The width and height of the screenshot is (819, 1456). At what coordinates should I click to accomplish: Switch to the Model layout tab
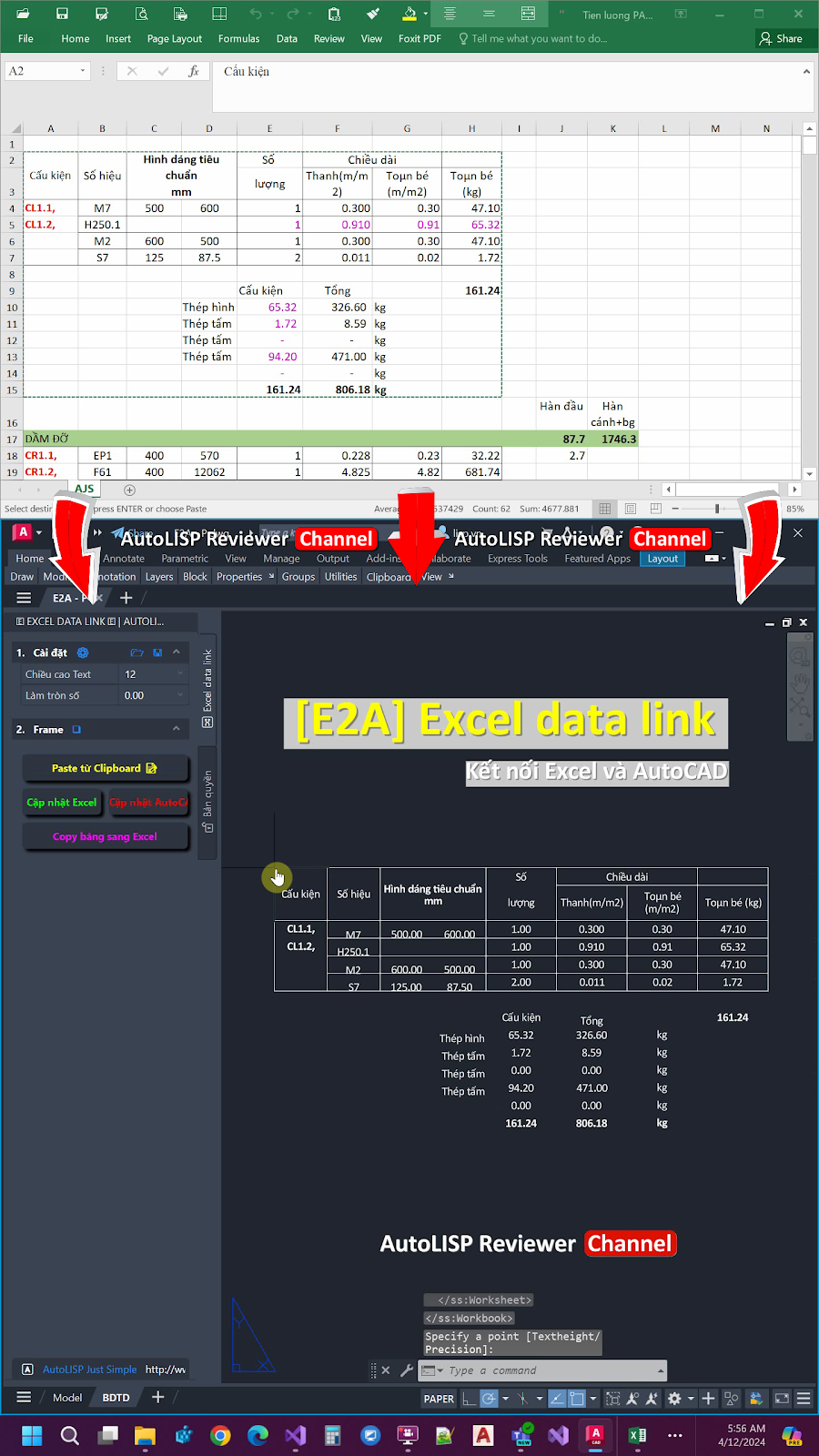67,1398
